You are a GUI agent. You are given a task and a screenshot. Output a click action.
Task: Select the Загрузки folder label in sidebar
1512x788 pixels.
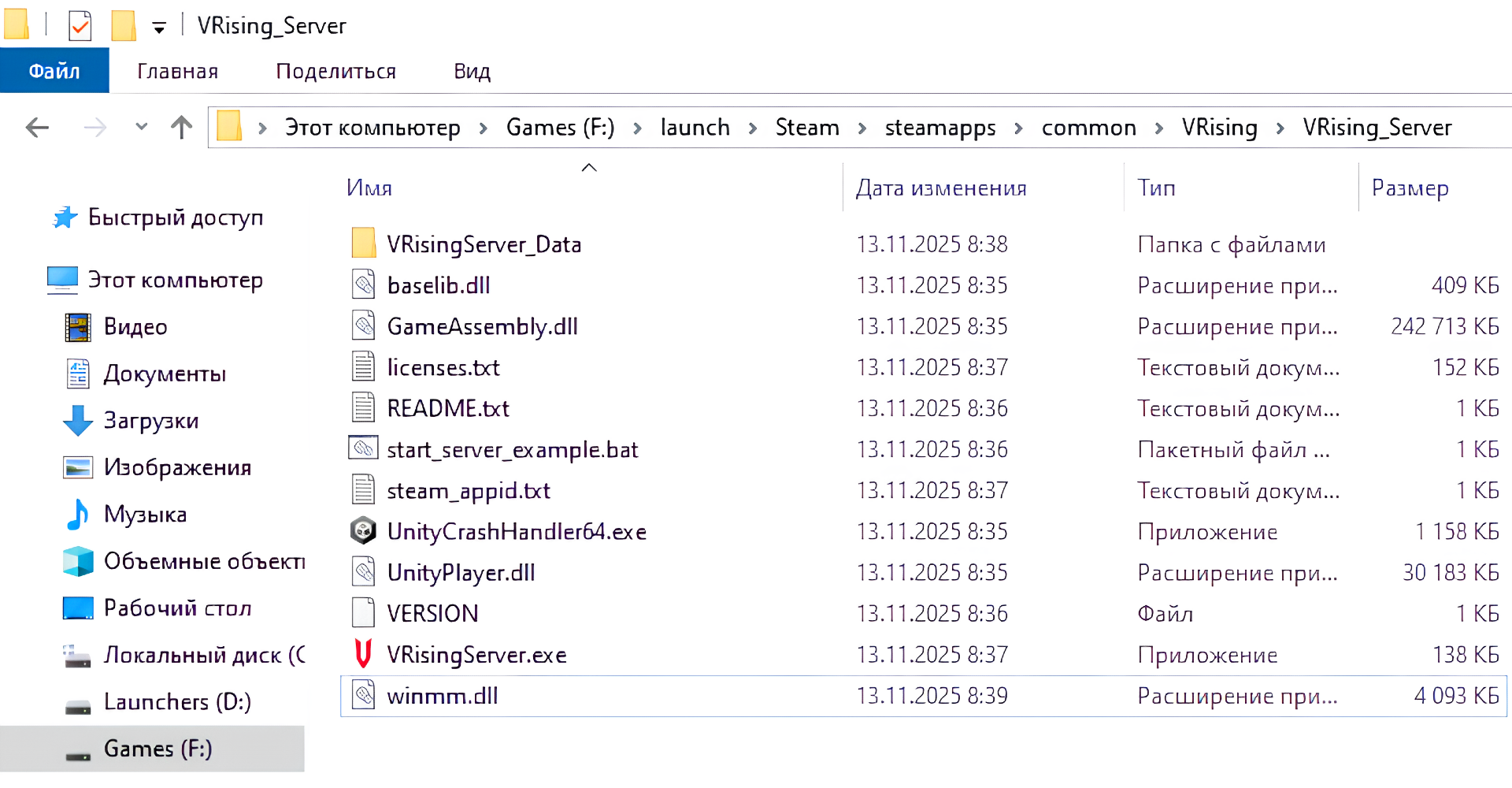pos(151,421)
